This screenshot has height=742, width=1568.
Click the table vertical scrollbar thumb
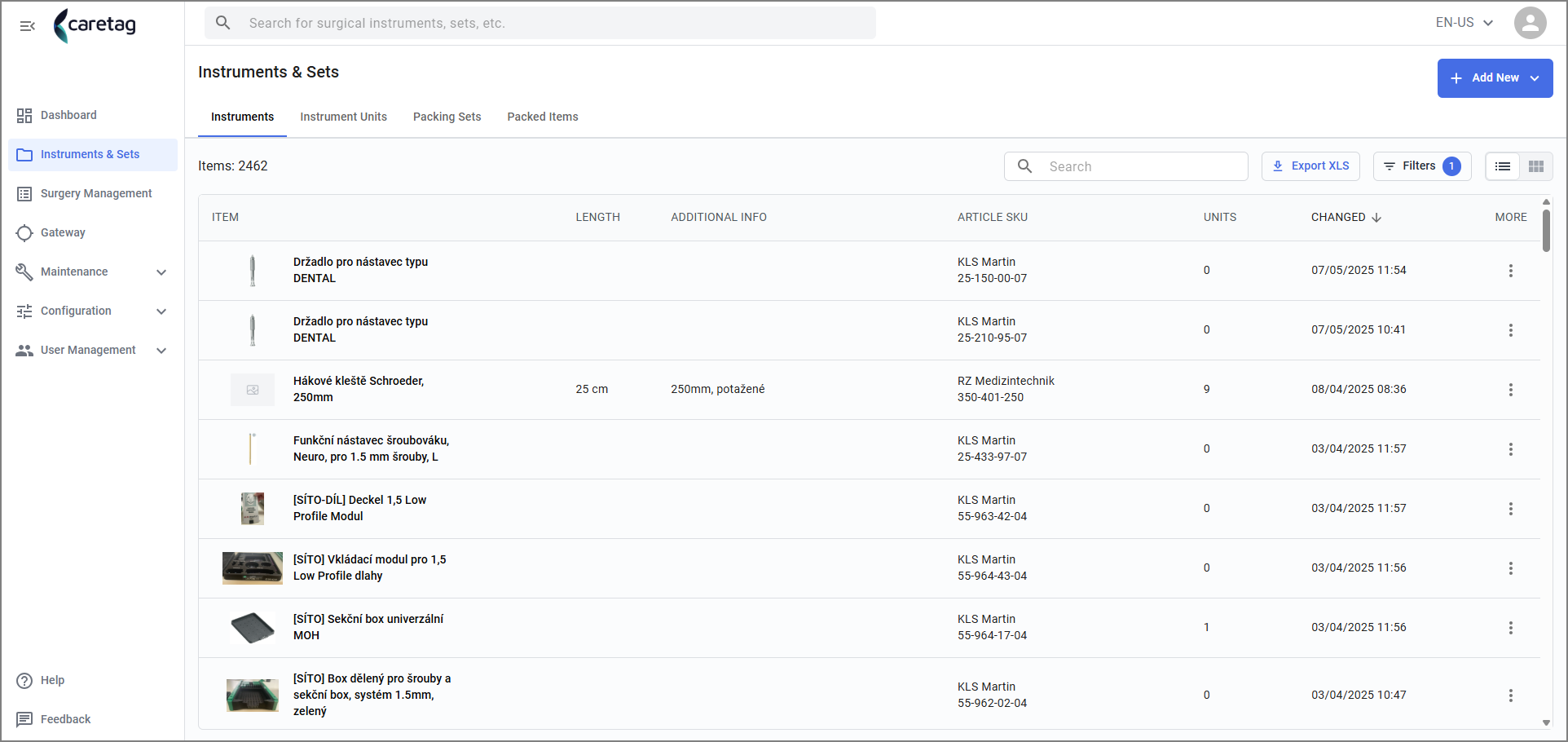click(x=1546, y=231)
